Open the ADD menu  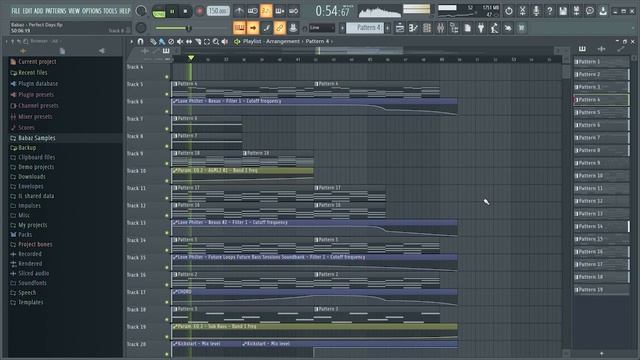pyautogui.click(x=38, y=11)
